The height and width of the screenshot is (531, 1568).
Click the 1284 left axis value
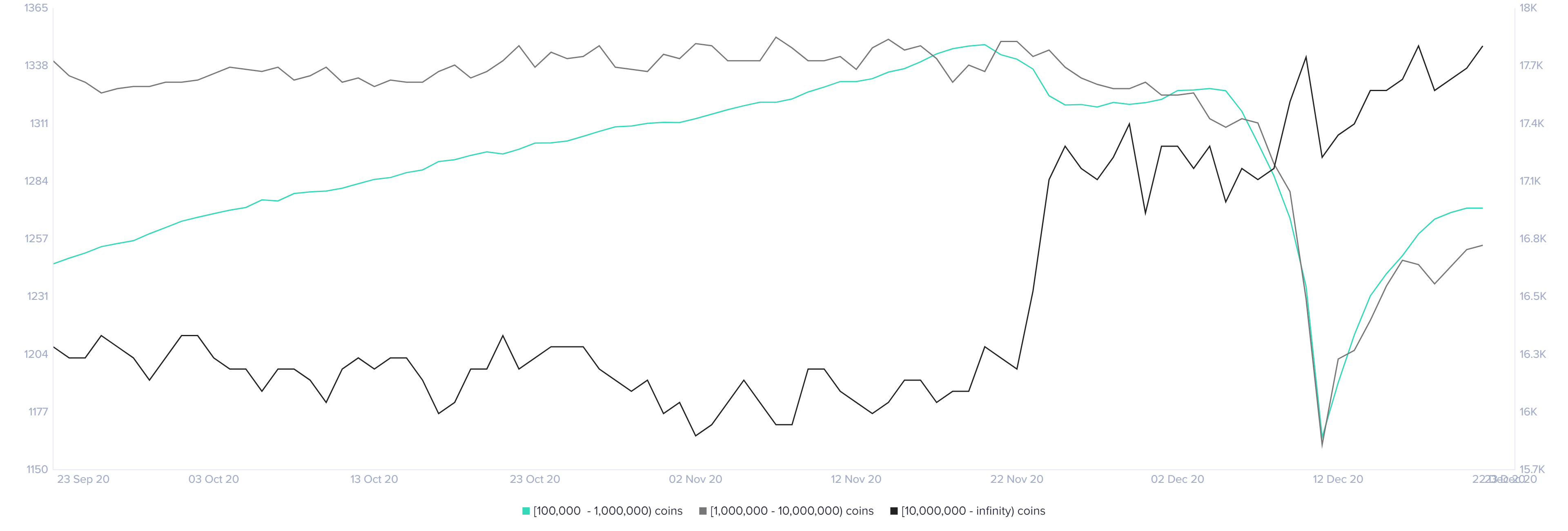click(x=36, y=181)
